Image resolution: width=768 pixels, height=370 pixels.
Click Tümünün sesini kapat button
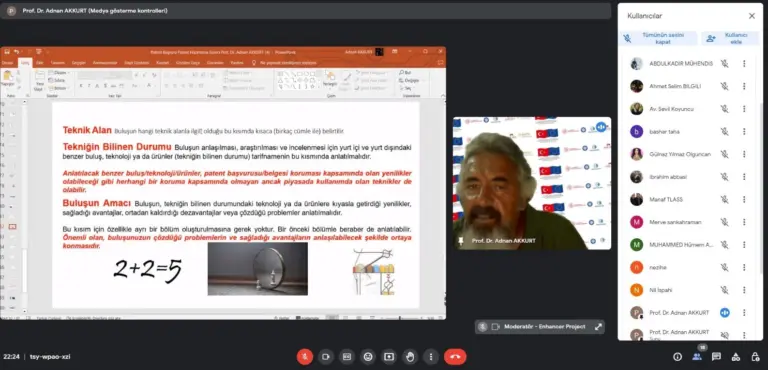(659, 38)
